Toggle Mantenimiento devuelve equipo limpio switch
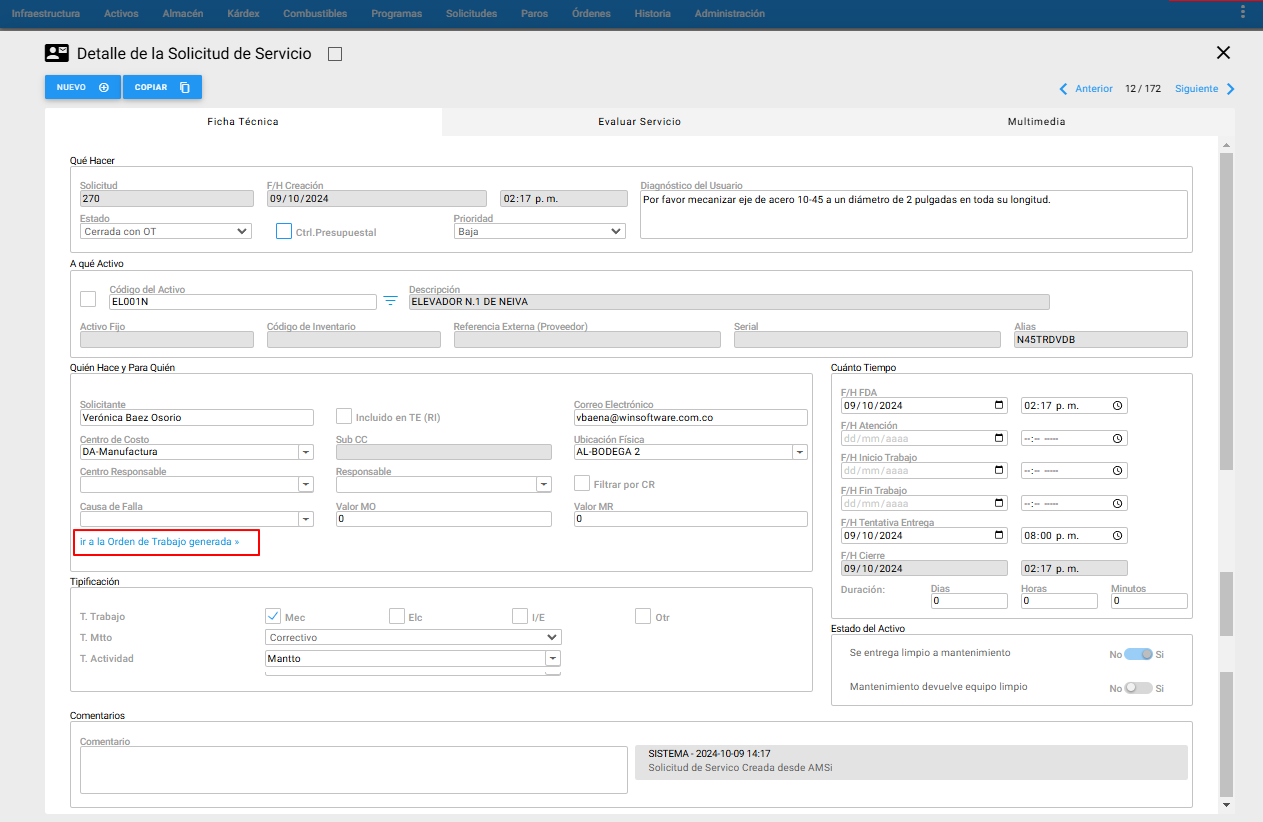Viewport: 1263px width, 822px height. (1139, 688)
